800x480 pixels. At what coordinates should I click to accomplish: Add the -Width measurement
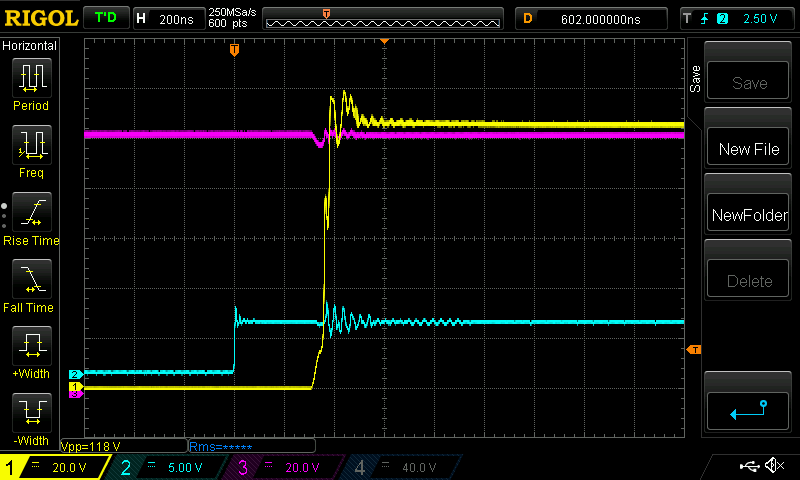click(x=30, y=418)
